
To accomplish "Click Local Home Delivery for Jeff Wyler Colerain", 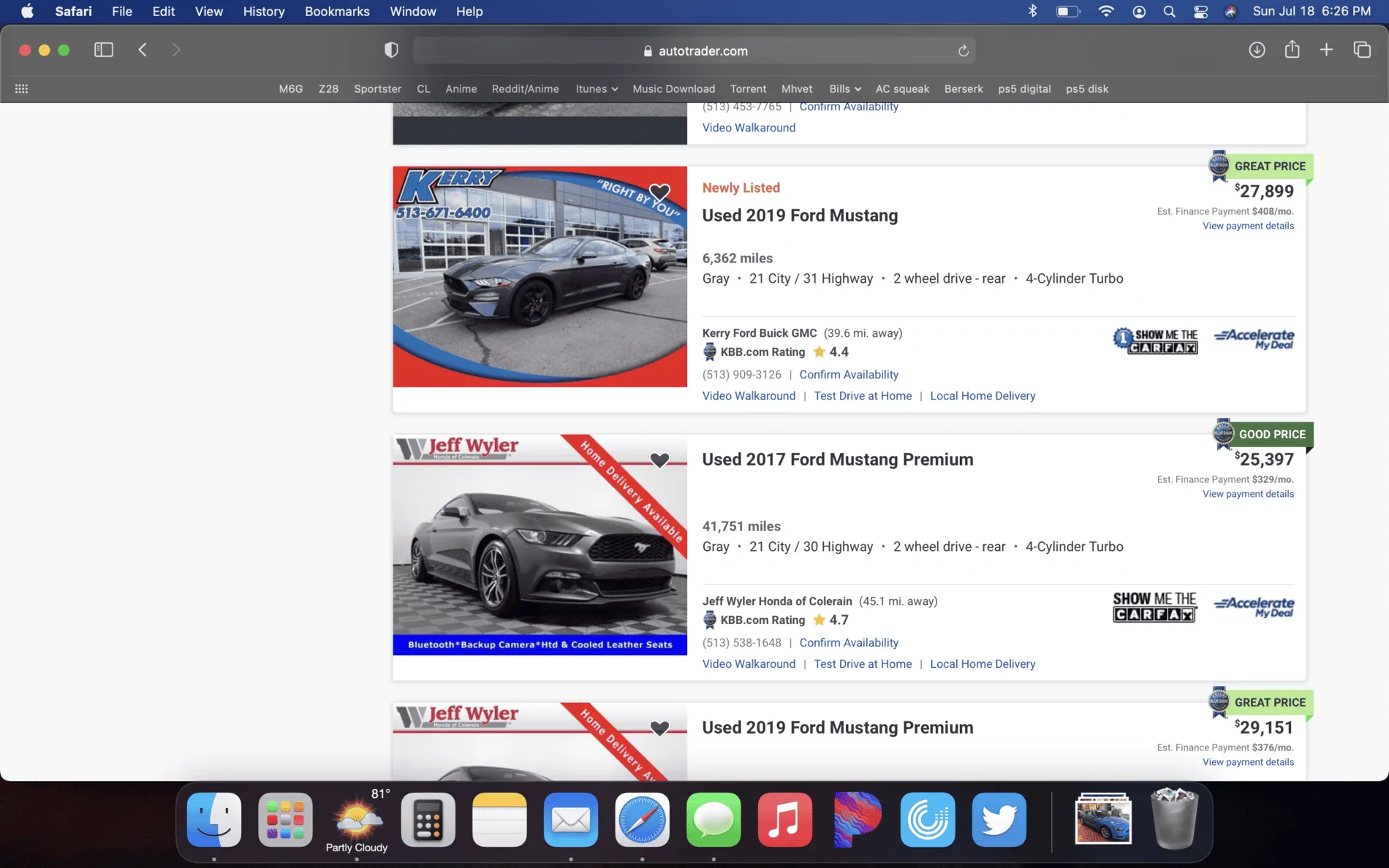I will click(x=983, y=663).
